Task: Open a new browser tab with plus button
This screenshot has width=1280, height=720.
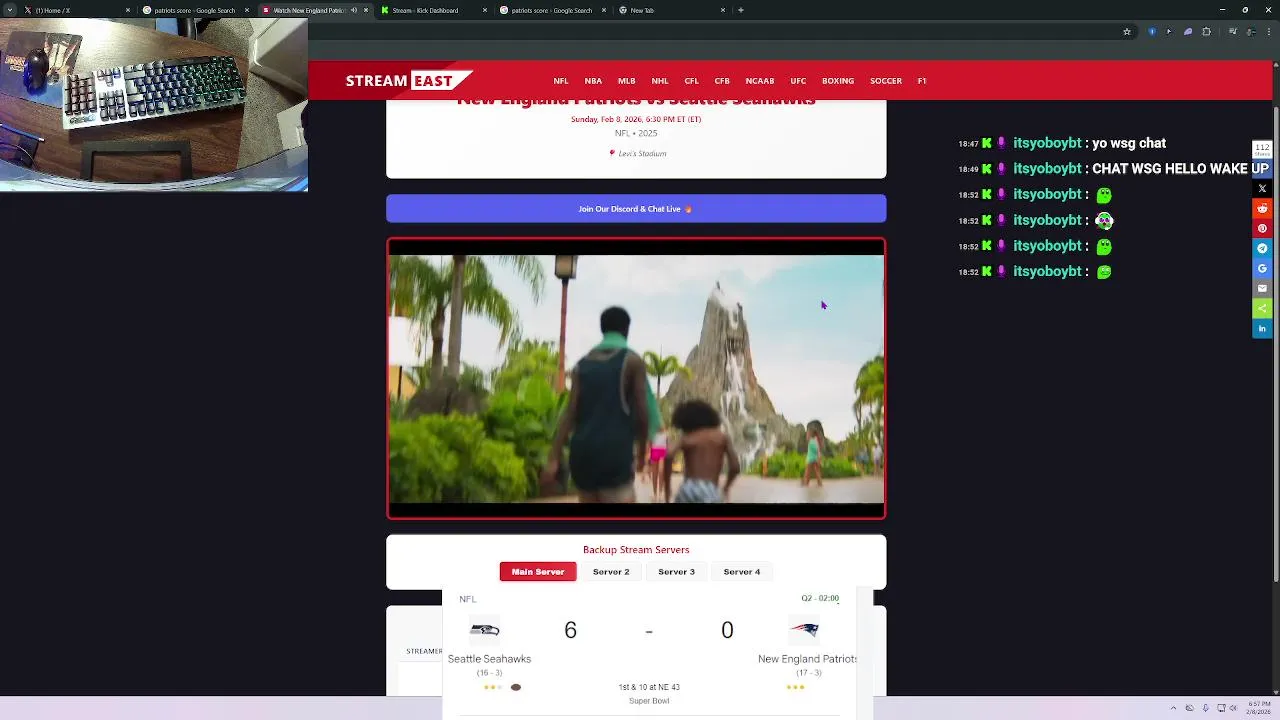Action: tap(740, 10)
